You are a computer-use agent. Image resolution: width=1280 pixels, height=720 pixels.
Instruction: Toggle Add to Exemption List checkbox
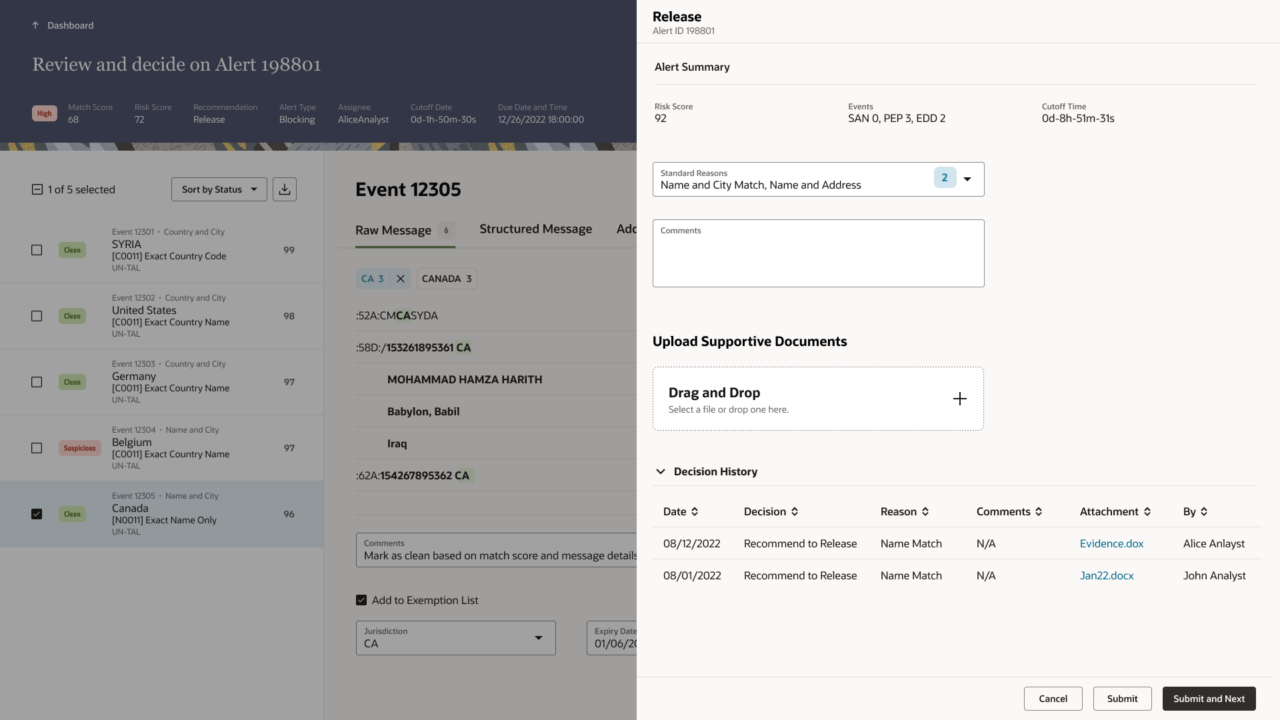(361, 600)
